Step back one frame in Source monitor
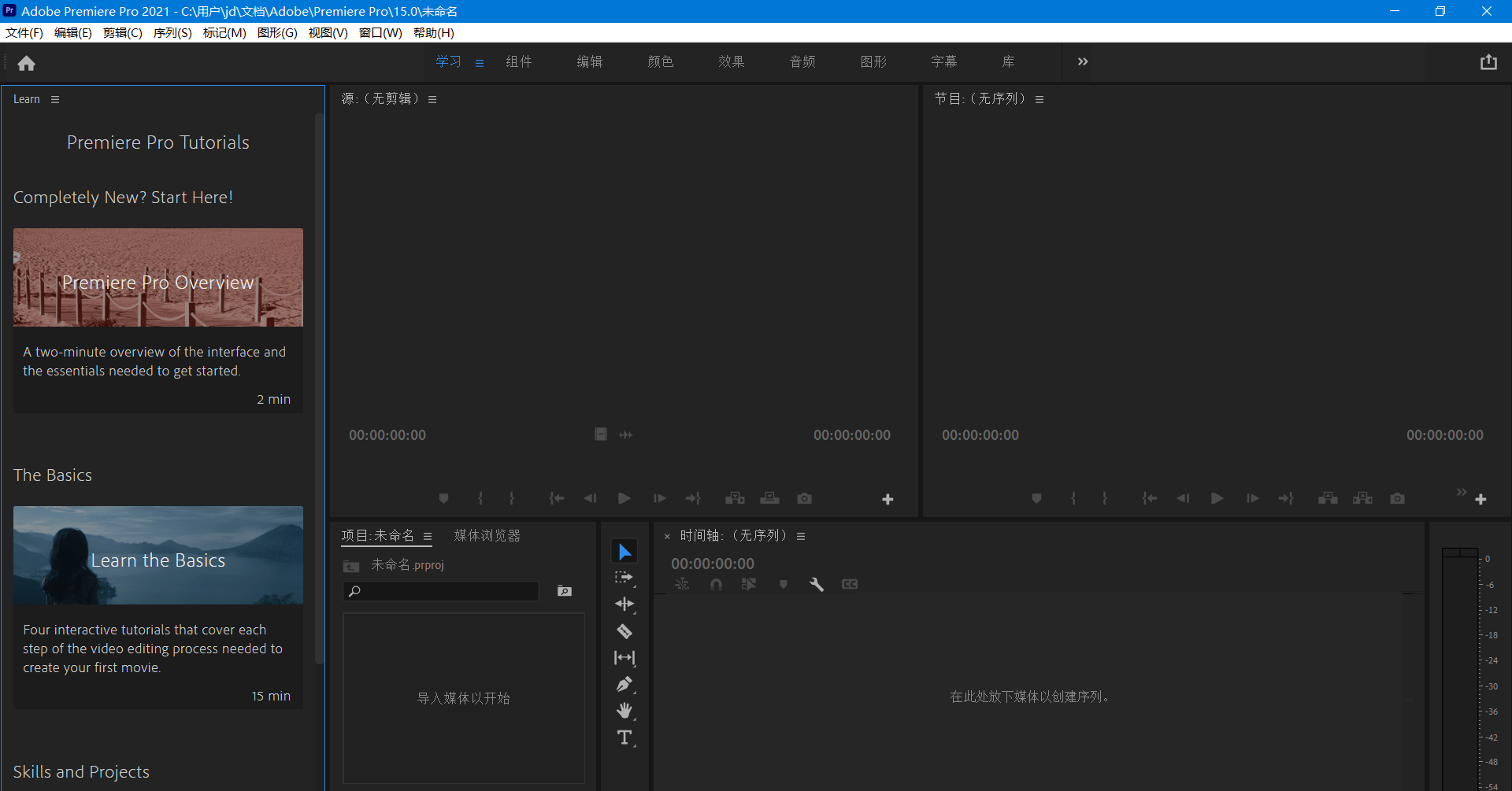 pos(590,498)
